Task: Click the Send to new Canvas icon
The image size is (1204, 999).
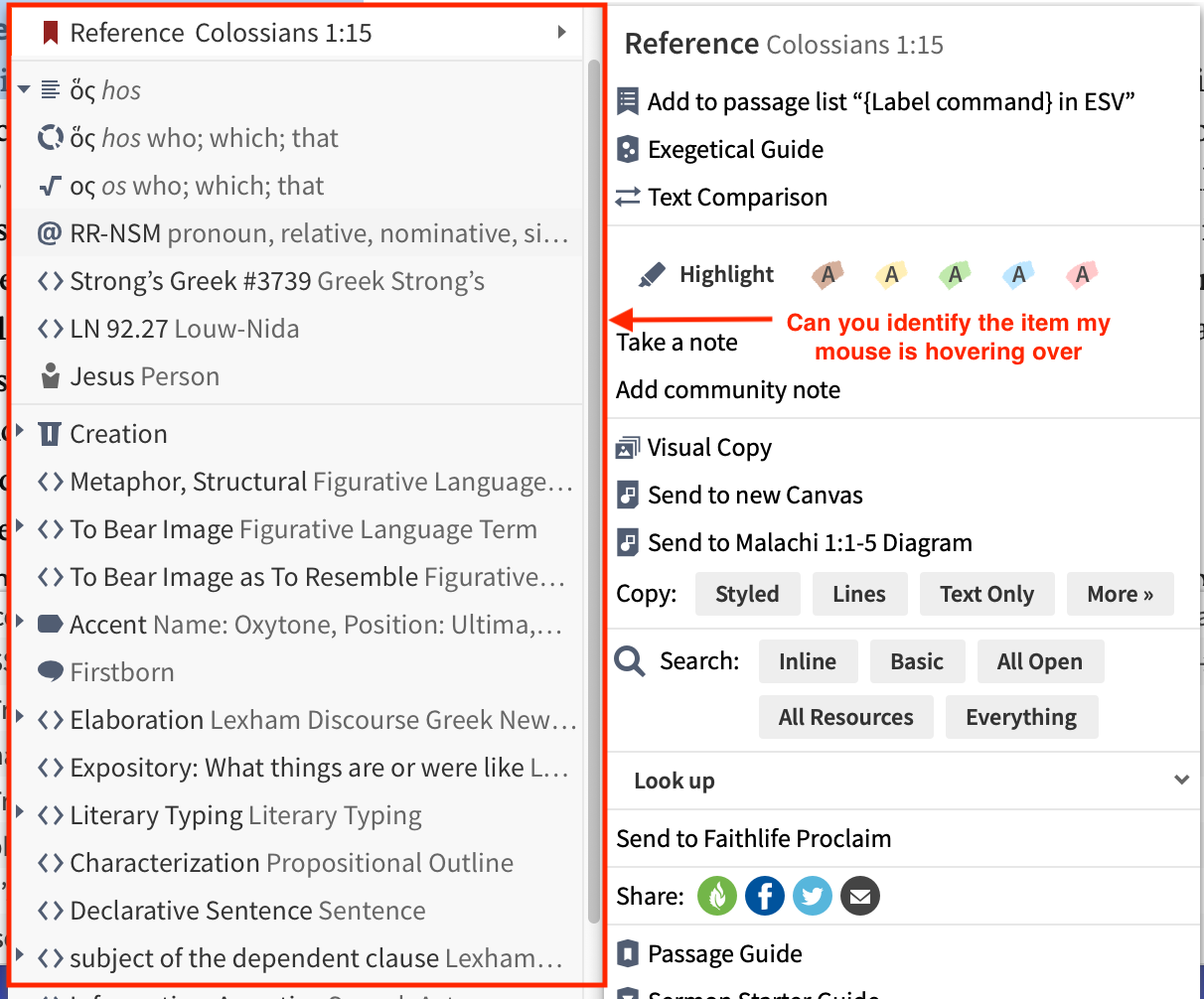Action: pyautogui.click(x=627, y=495)
